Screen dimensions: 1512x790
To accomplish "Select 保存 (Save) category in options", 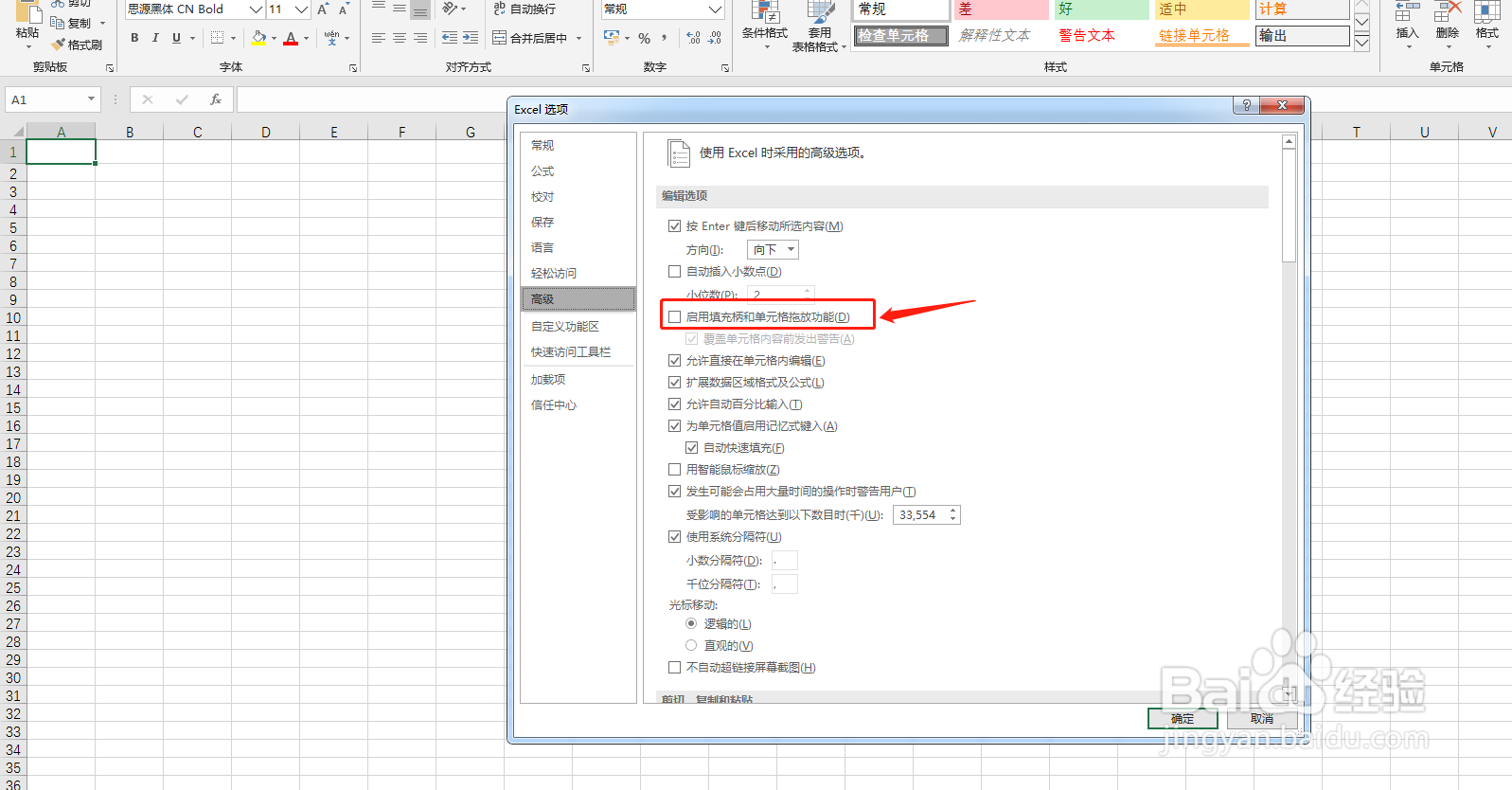I will point(543,223).
